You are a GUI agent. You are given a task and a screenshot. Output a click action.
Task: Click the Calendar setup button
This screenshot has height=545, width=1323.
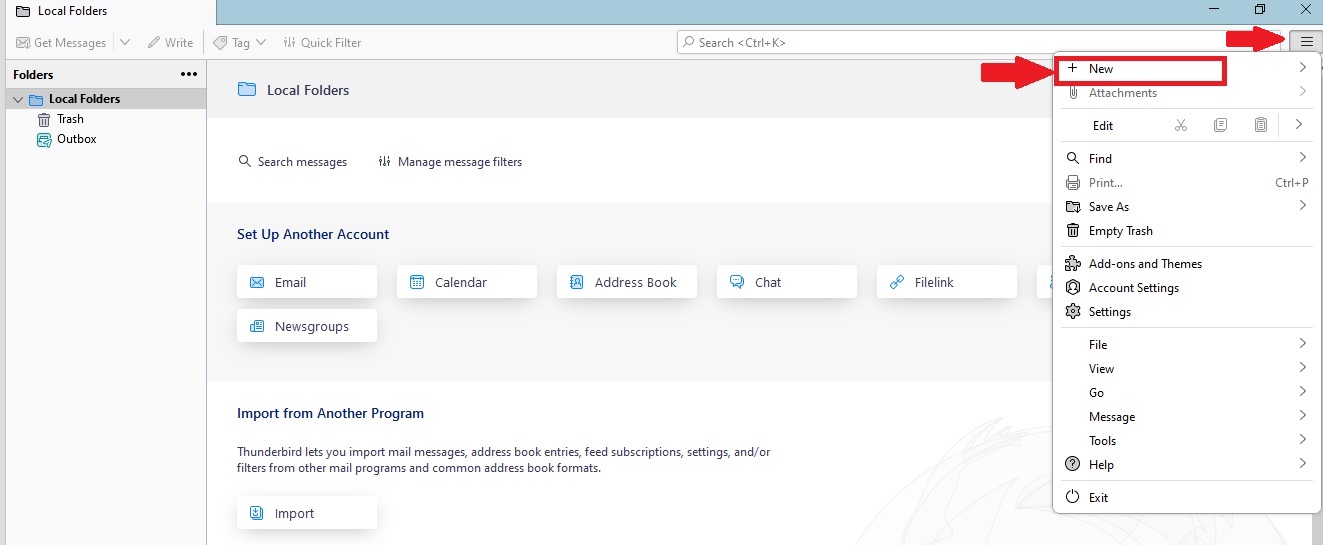pos(467,282)
